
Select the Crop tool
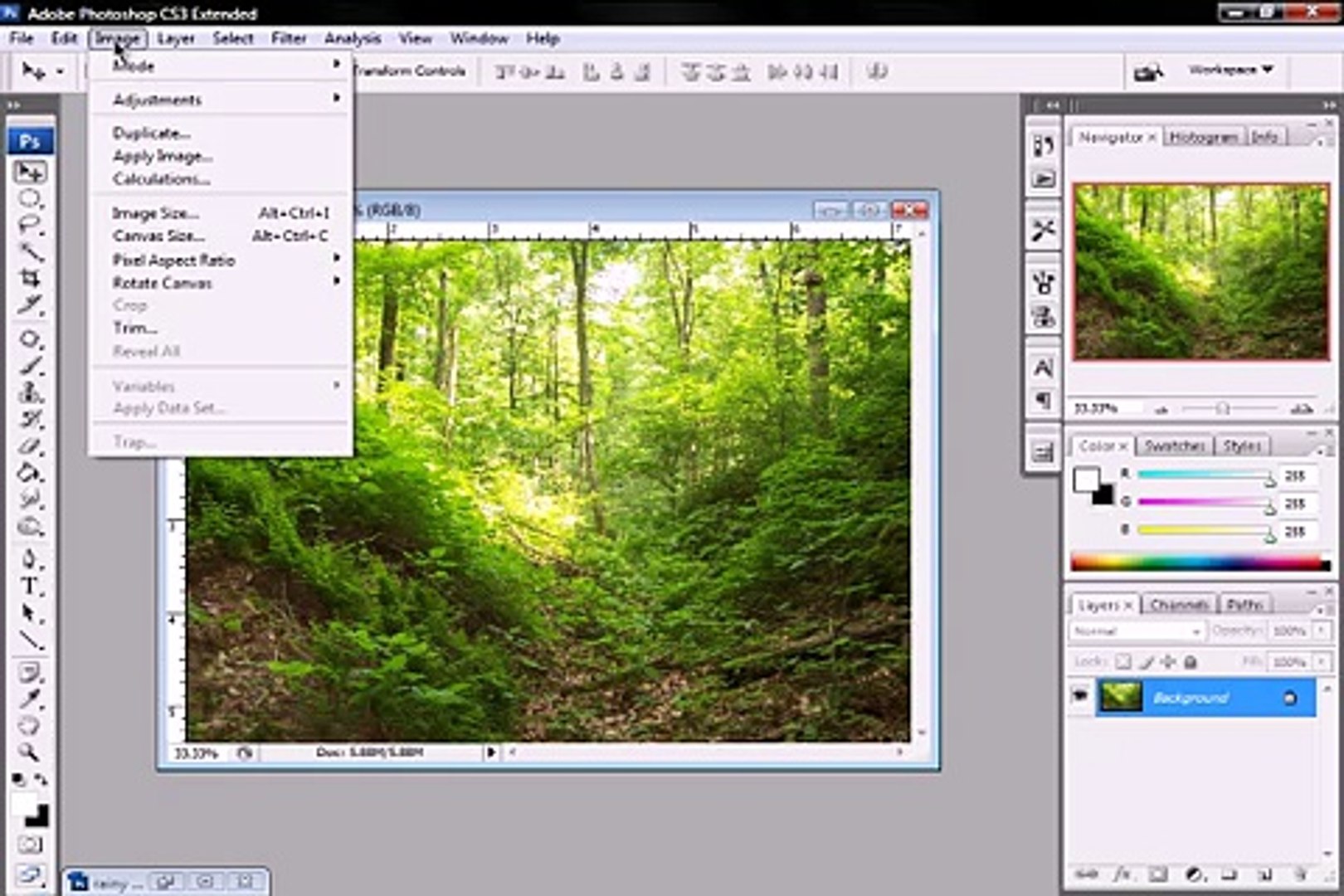point(30,279)
